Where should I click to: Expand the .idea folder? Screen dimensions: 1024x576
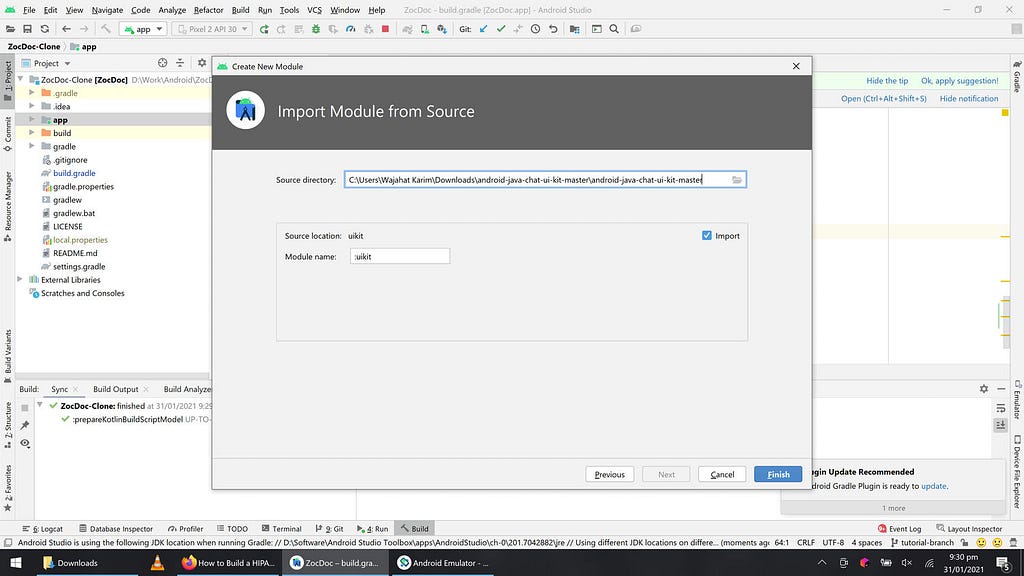click(31, 106)
